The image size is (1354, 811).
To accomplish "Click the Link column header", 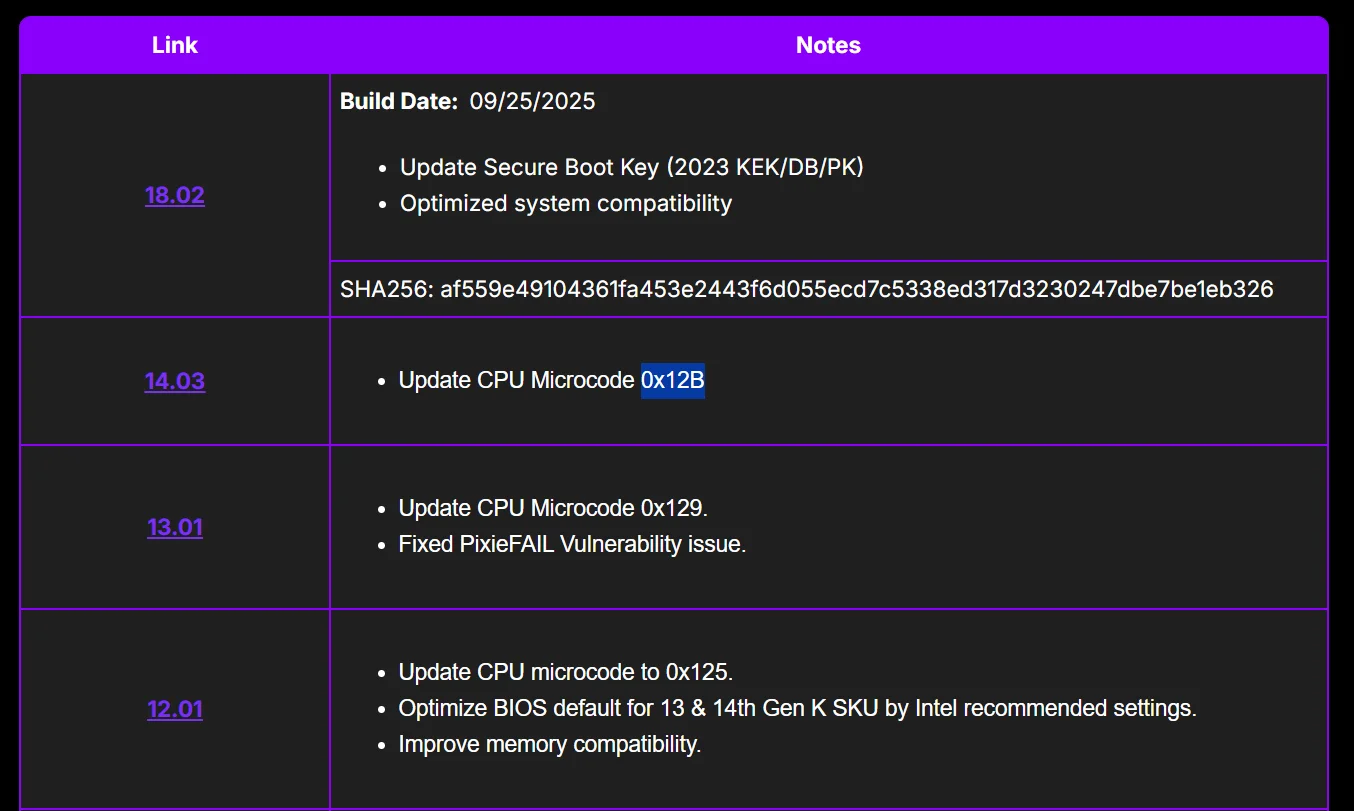I will tap(175, 45).
